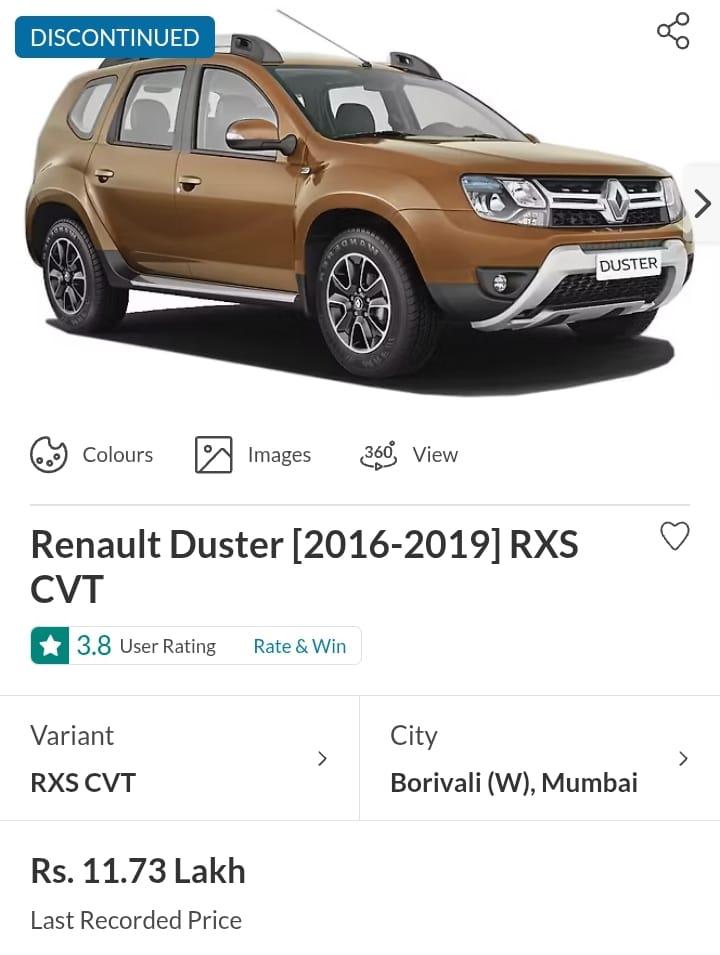The height and width of the screenshot is (955, 720).
Task: Toggle the heart wishlist icon
Action: pos(675,536)
